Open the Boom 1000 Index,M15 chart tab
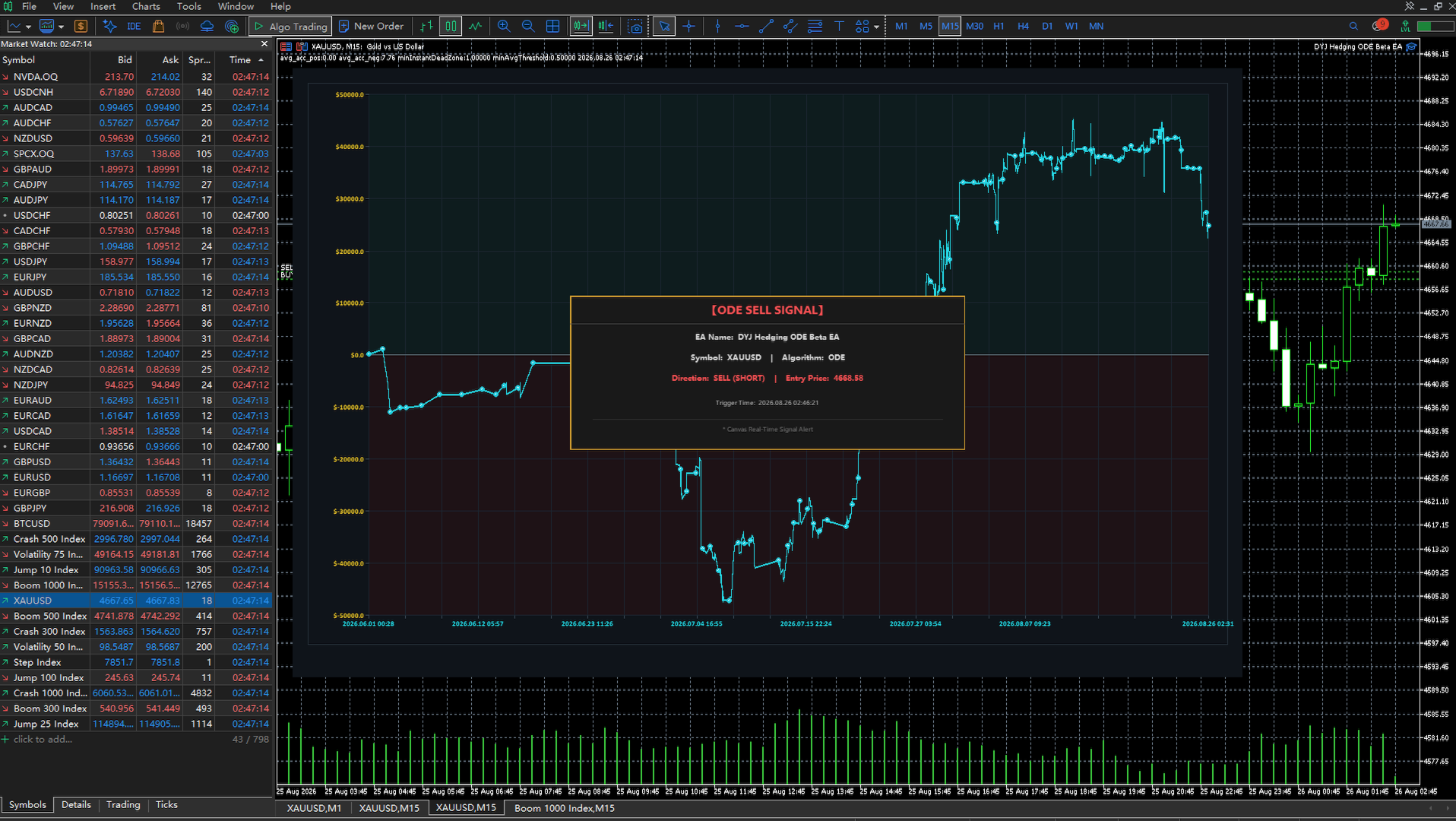 pyautogui.click(x=565, y=808)
